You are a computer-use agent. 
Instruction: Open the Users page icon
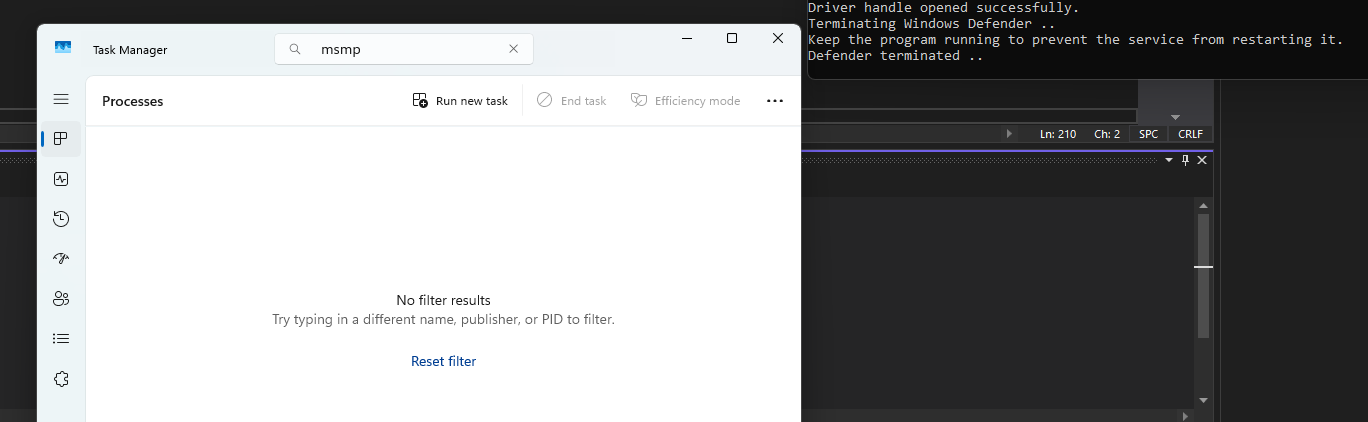point(61,299)
